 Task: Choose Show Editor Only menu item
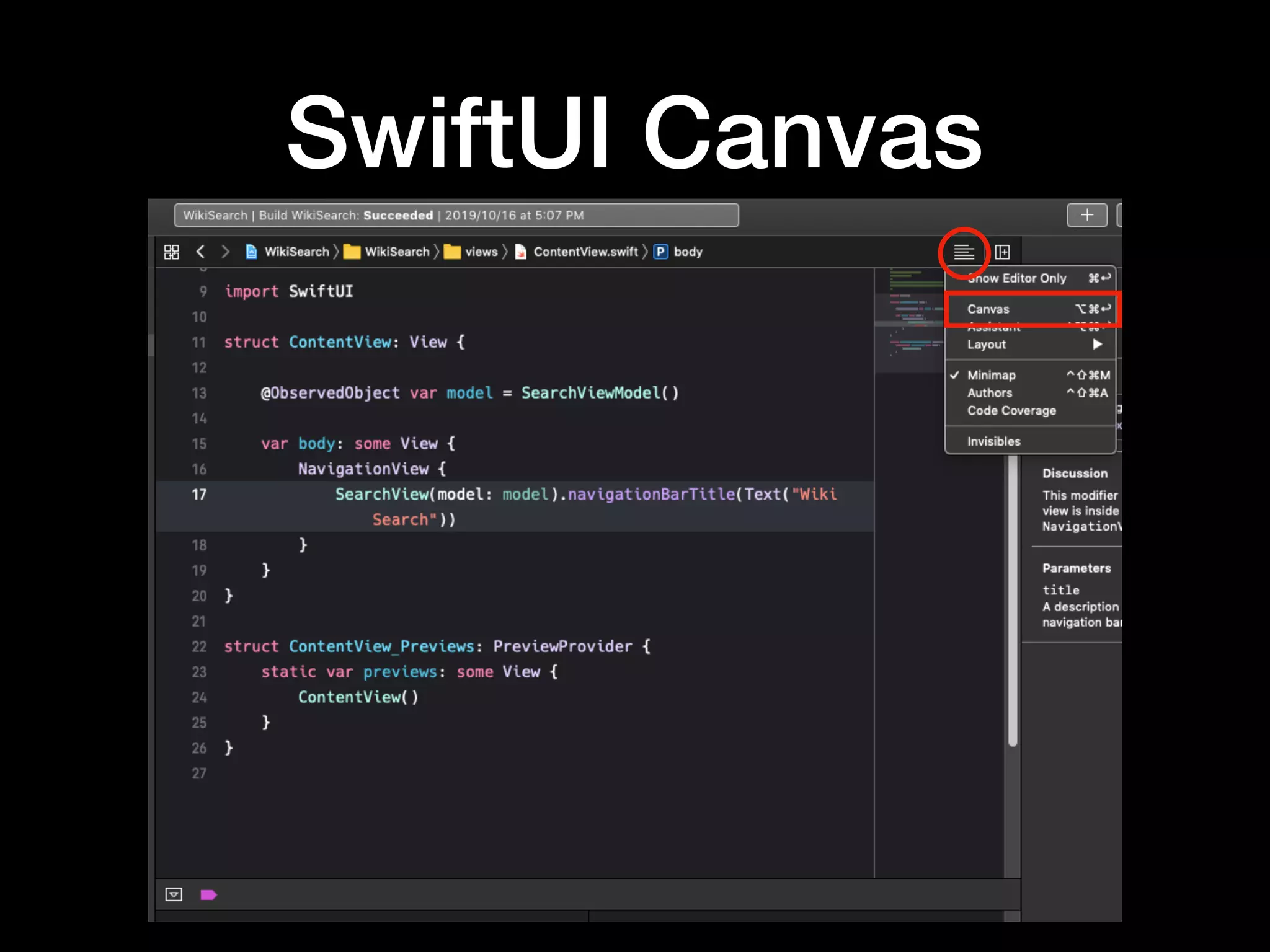point(1023,278)
